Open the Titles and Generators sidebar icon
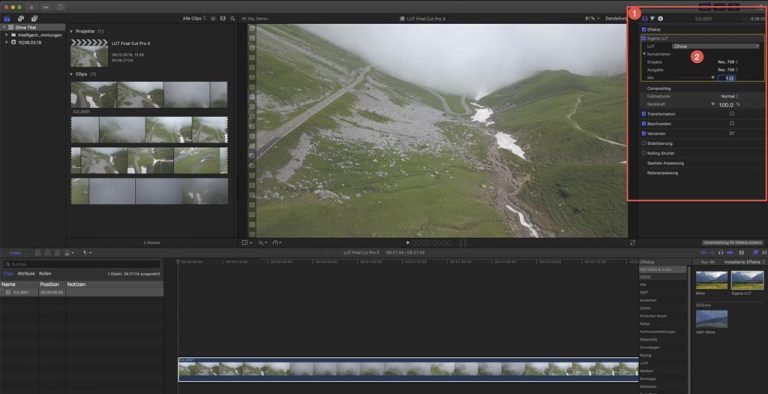768x394 pixels. pos(34,19)
